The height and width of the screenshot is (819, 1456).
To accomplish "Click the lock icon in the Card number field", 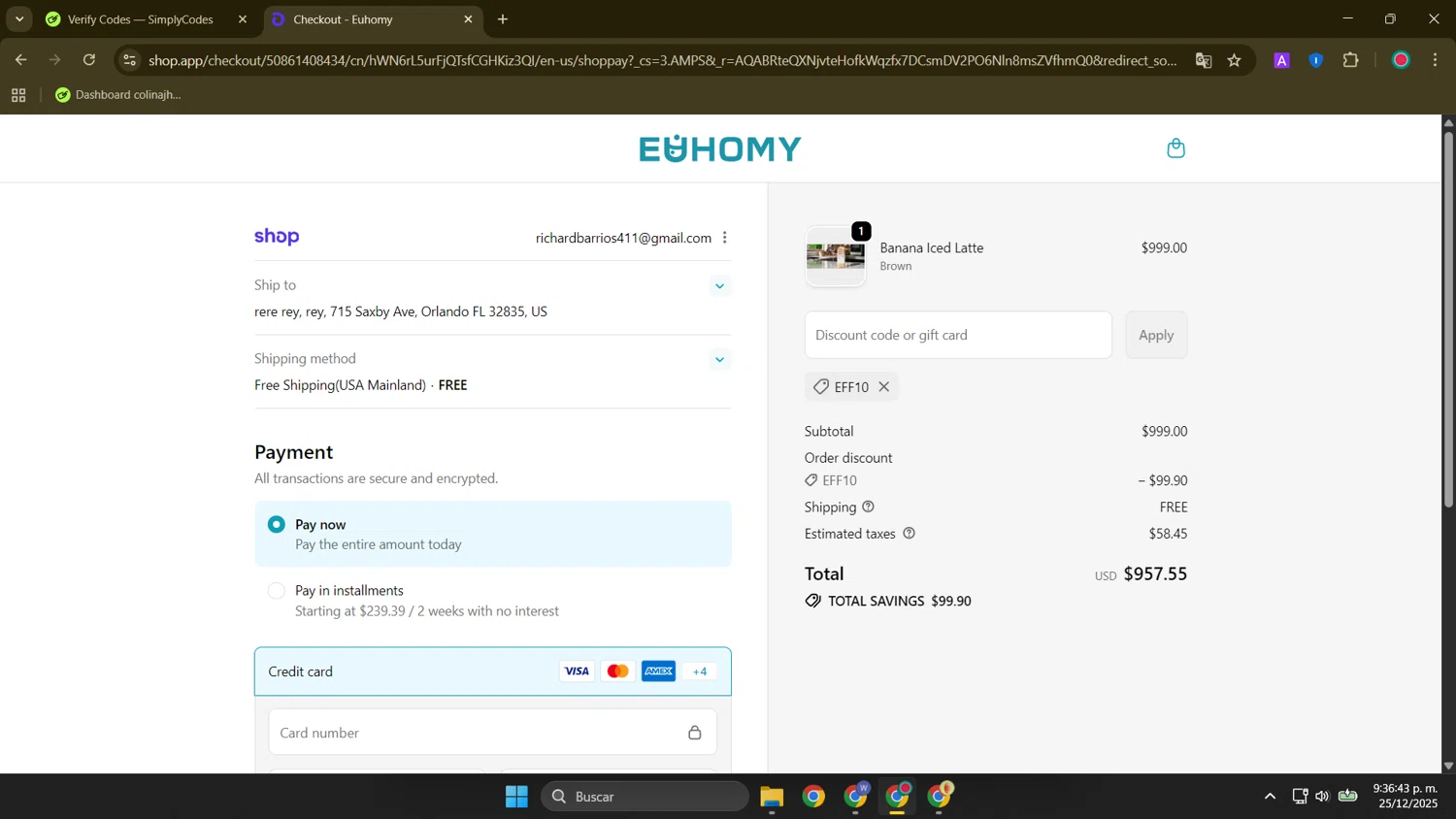I will [694, 733].
